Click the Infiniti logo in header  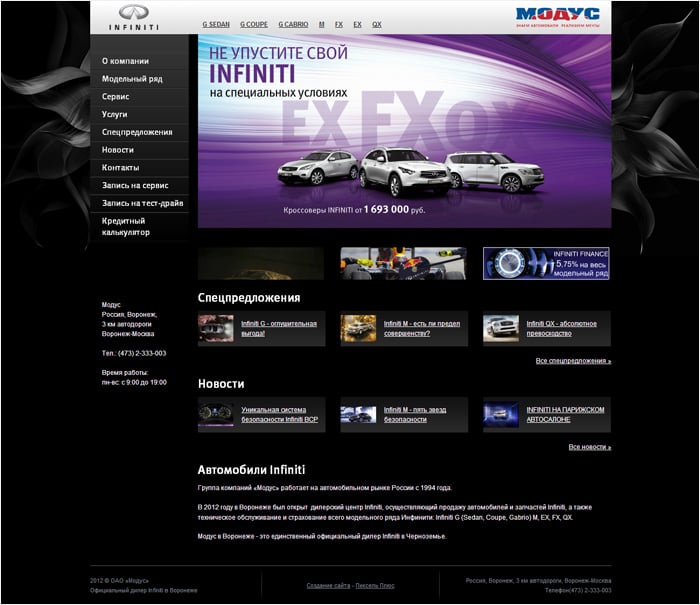coord(133,17)
